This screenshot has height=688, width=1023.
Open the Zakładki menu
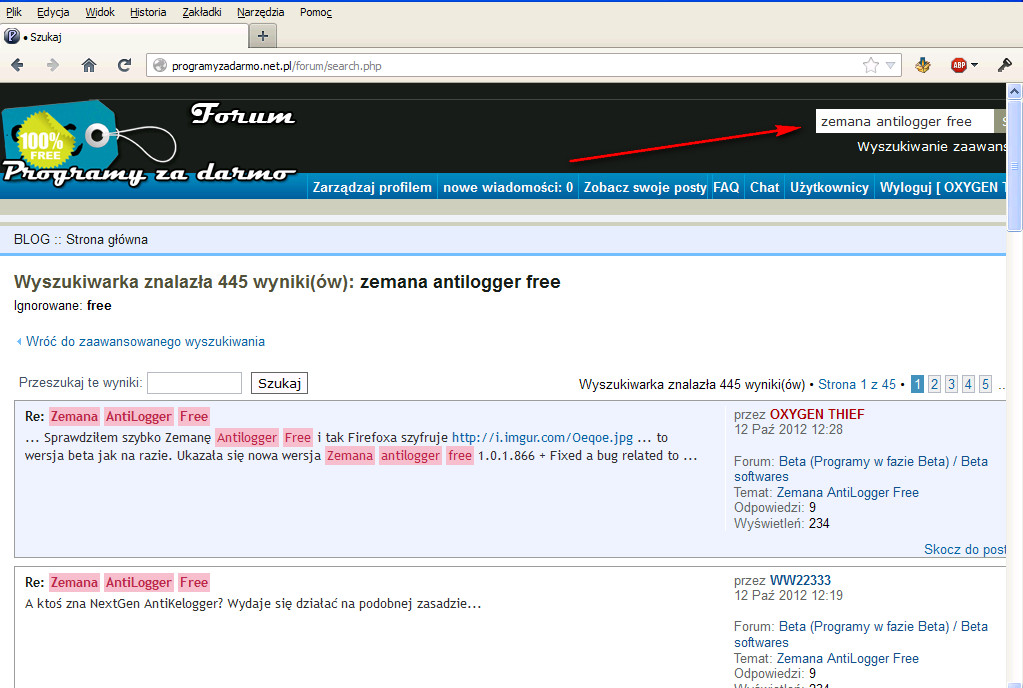point(202,12)
